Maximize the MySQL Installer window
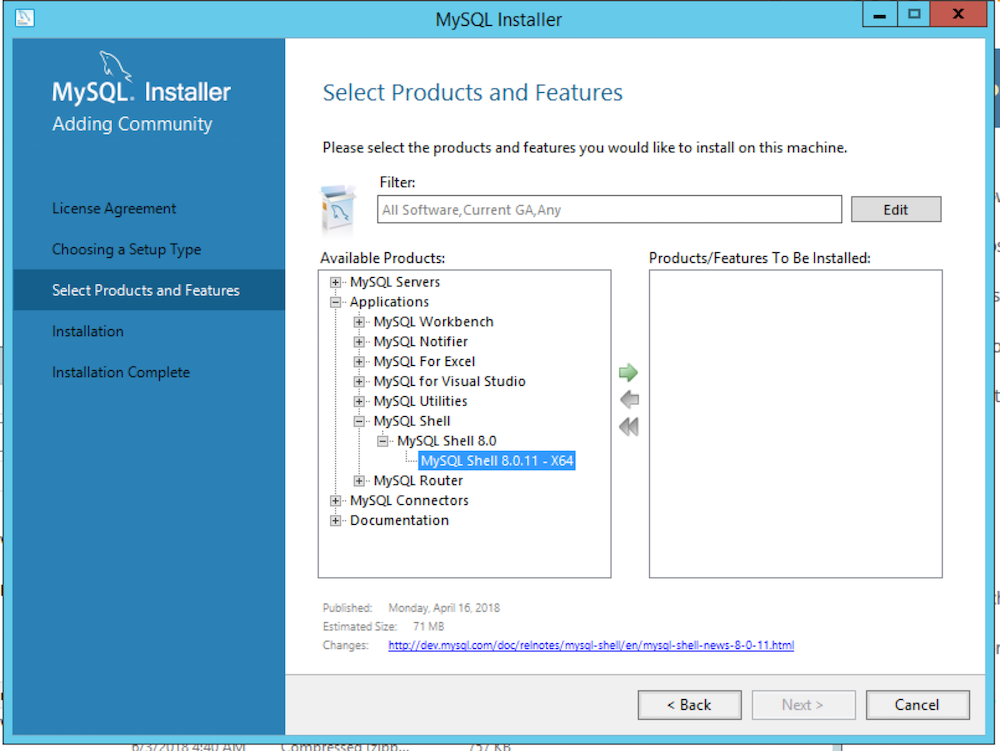This screenshot has width=1000, height=751. 914,14
